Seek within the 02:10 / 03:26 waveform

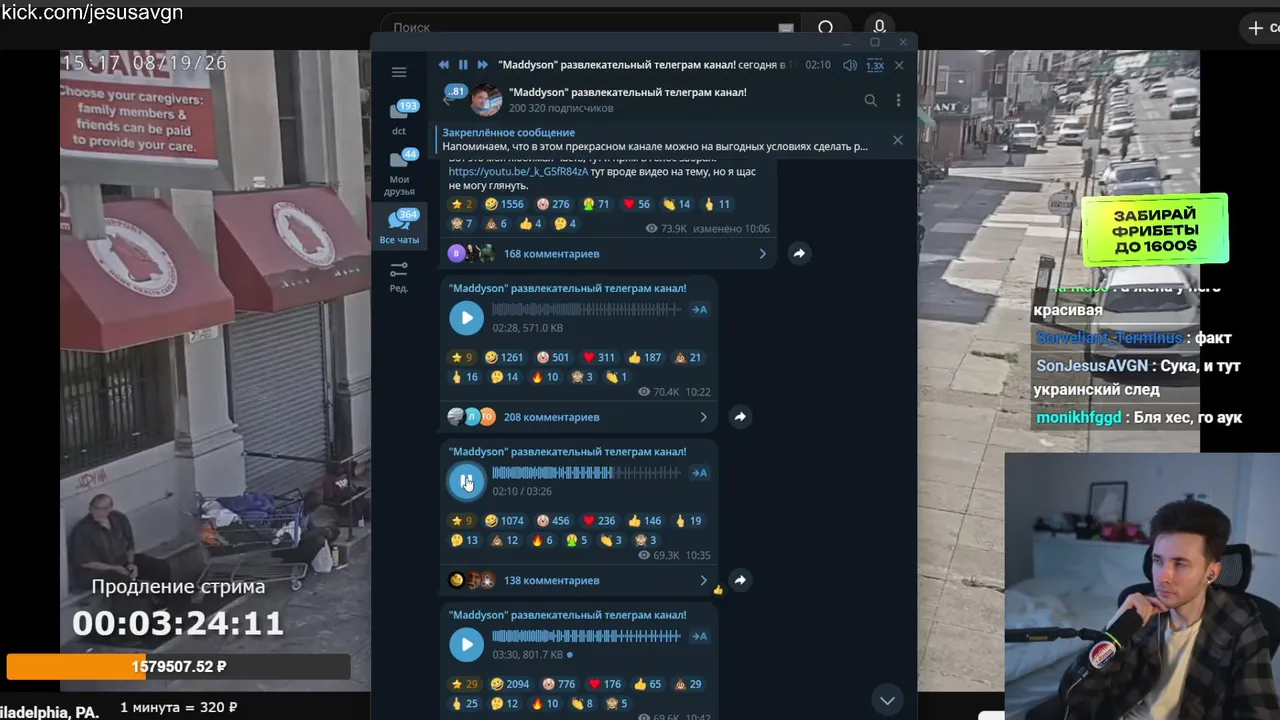coord(586,473)
